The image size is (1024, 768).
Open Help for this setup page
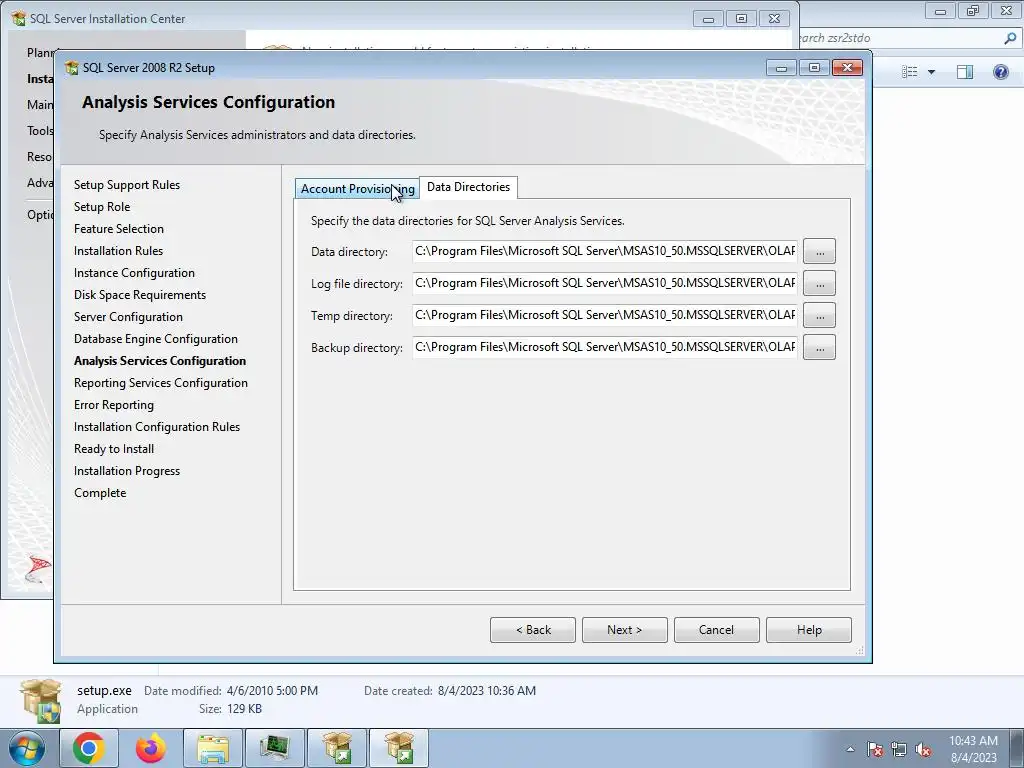coord(808,630)
